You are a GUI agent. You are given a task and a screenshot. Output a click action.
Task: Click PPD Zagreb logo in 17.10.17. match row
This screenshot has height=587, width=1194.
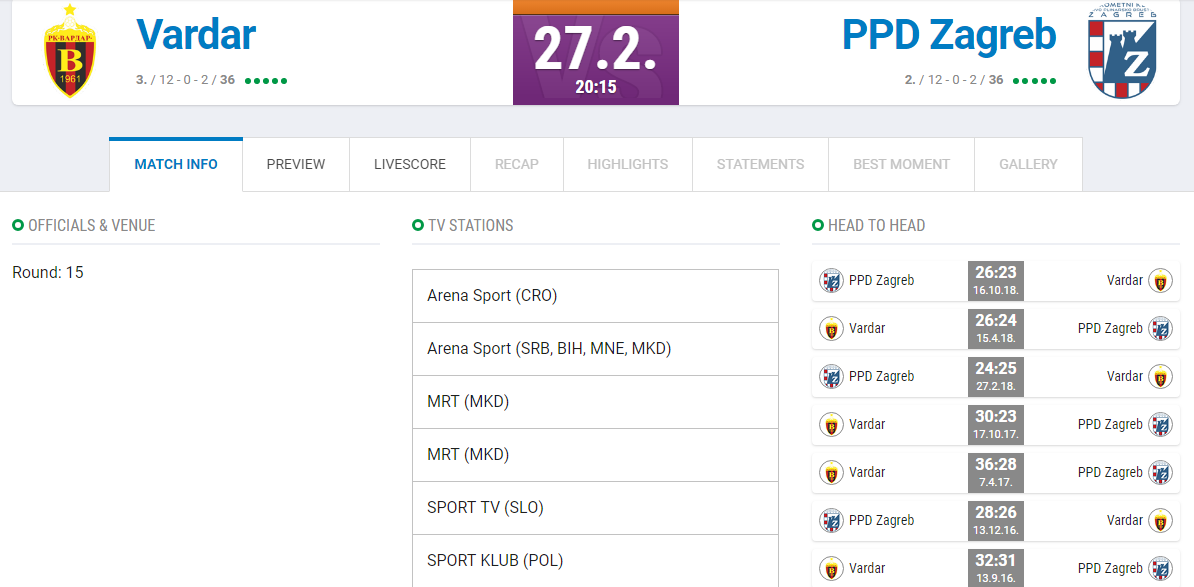pyautogui.click(x=1160, y=425)
